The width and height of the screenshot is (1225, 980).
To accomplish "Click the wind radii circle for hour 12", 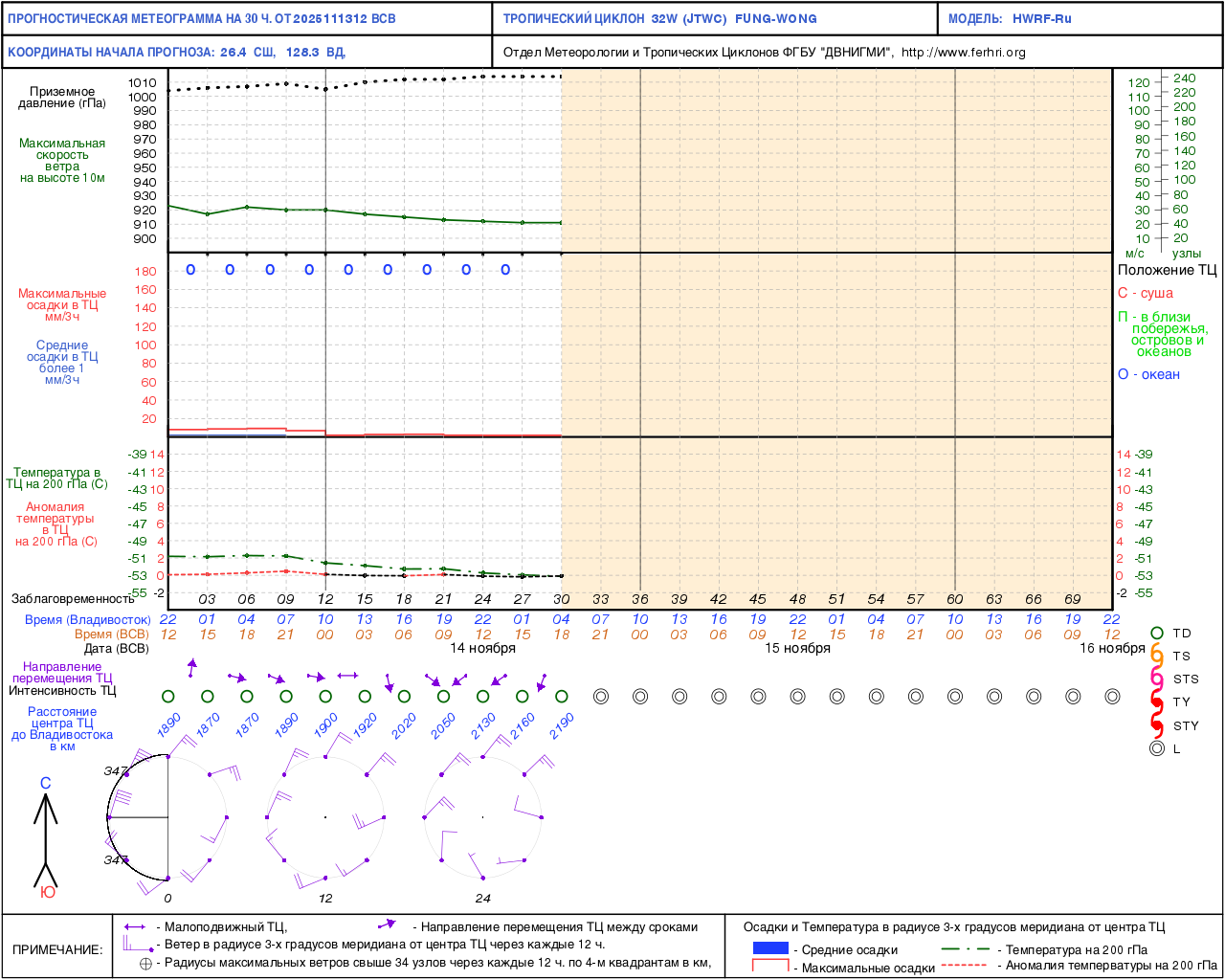I will 325,817.
